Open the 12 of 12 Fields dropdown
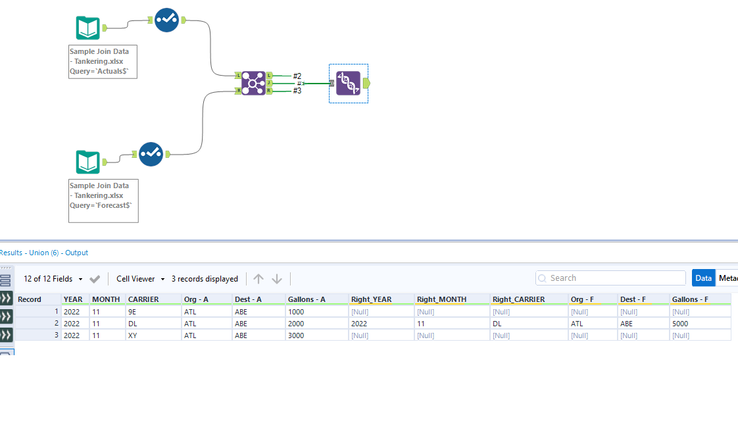 click(53, 279)
